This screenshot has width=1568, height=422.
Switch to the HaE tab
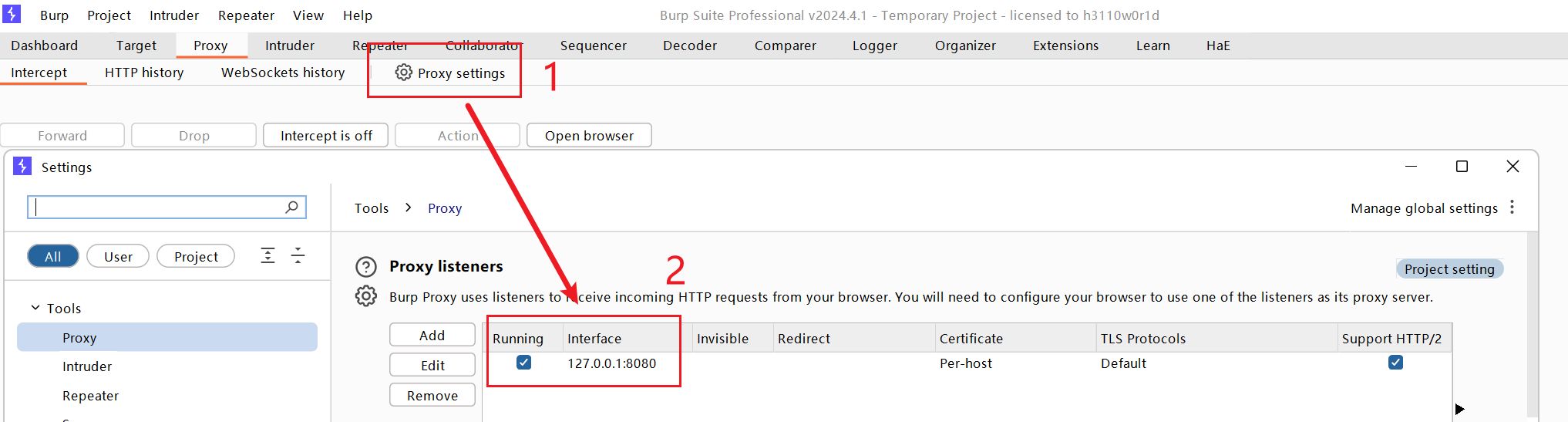tap(1218, 46)
